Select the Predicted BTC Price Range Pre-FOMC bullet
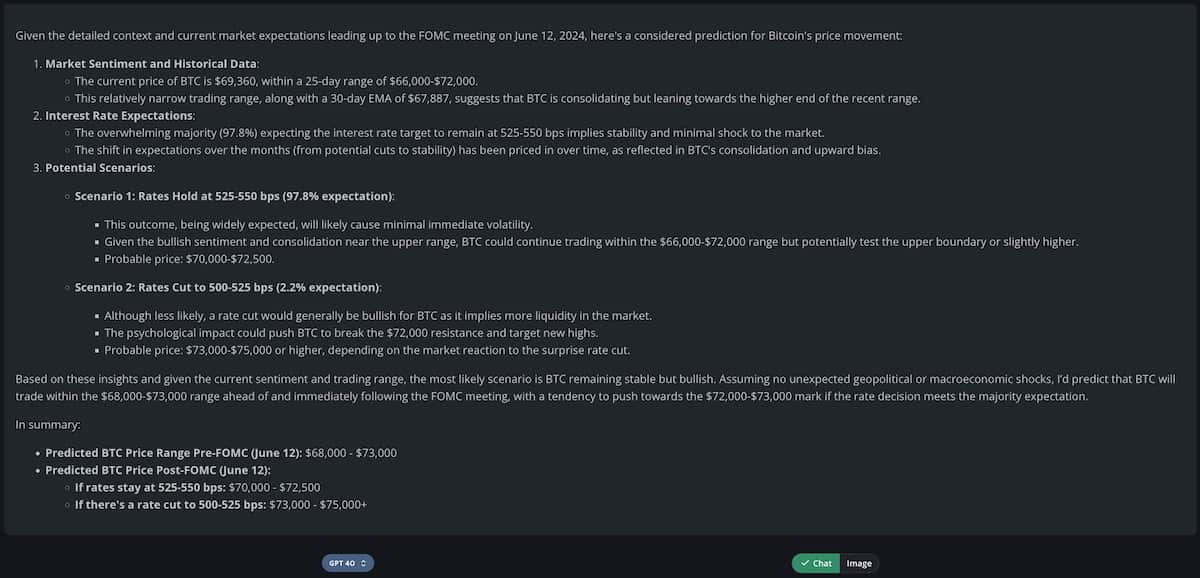The height and width of the screenshot is (578, 1200). point(222,452)
